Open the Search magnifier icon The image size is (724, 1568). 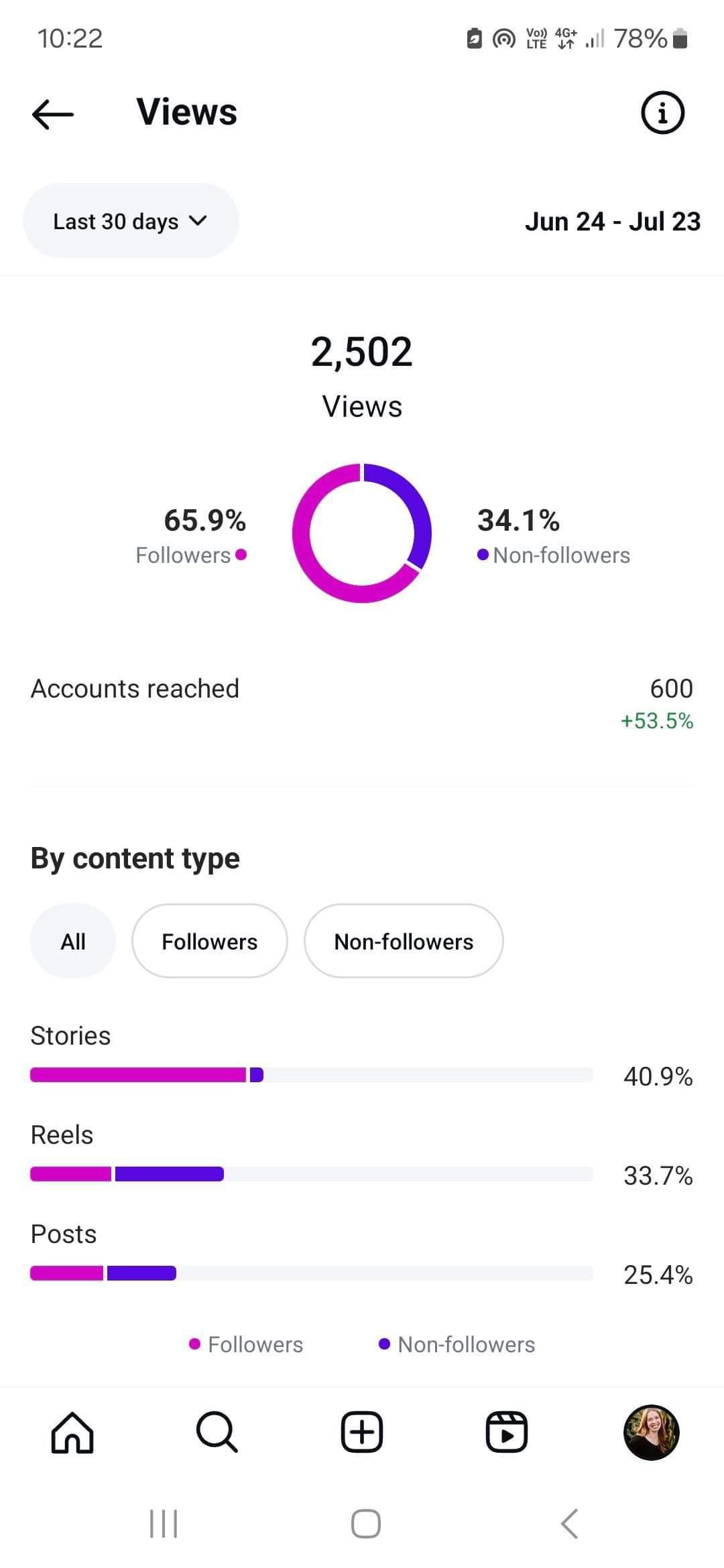(x=217, y=1432)
